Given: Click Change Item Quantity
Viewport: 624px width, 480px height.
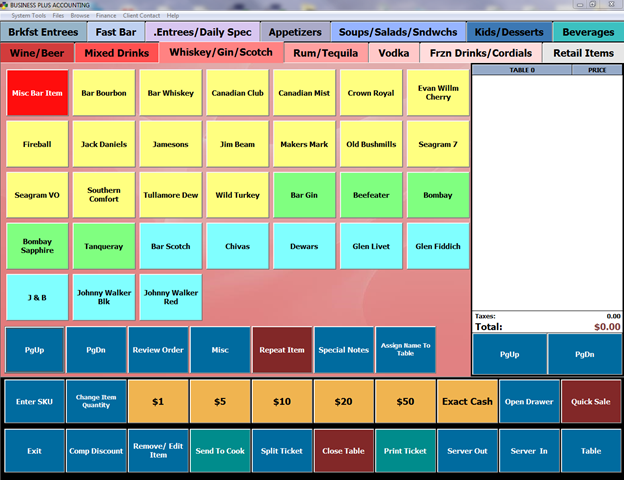Looking at the screenshot, I should pos(96,402).
